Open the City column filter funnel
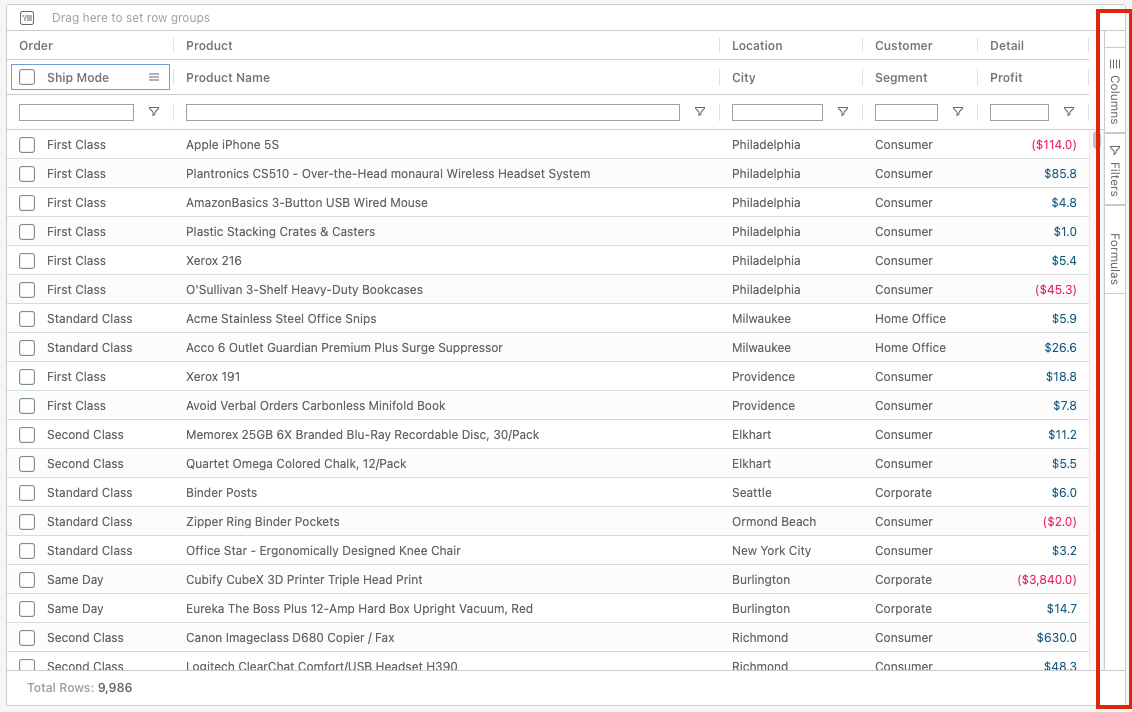 click(843, 112)
